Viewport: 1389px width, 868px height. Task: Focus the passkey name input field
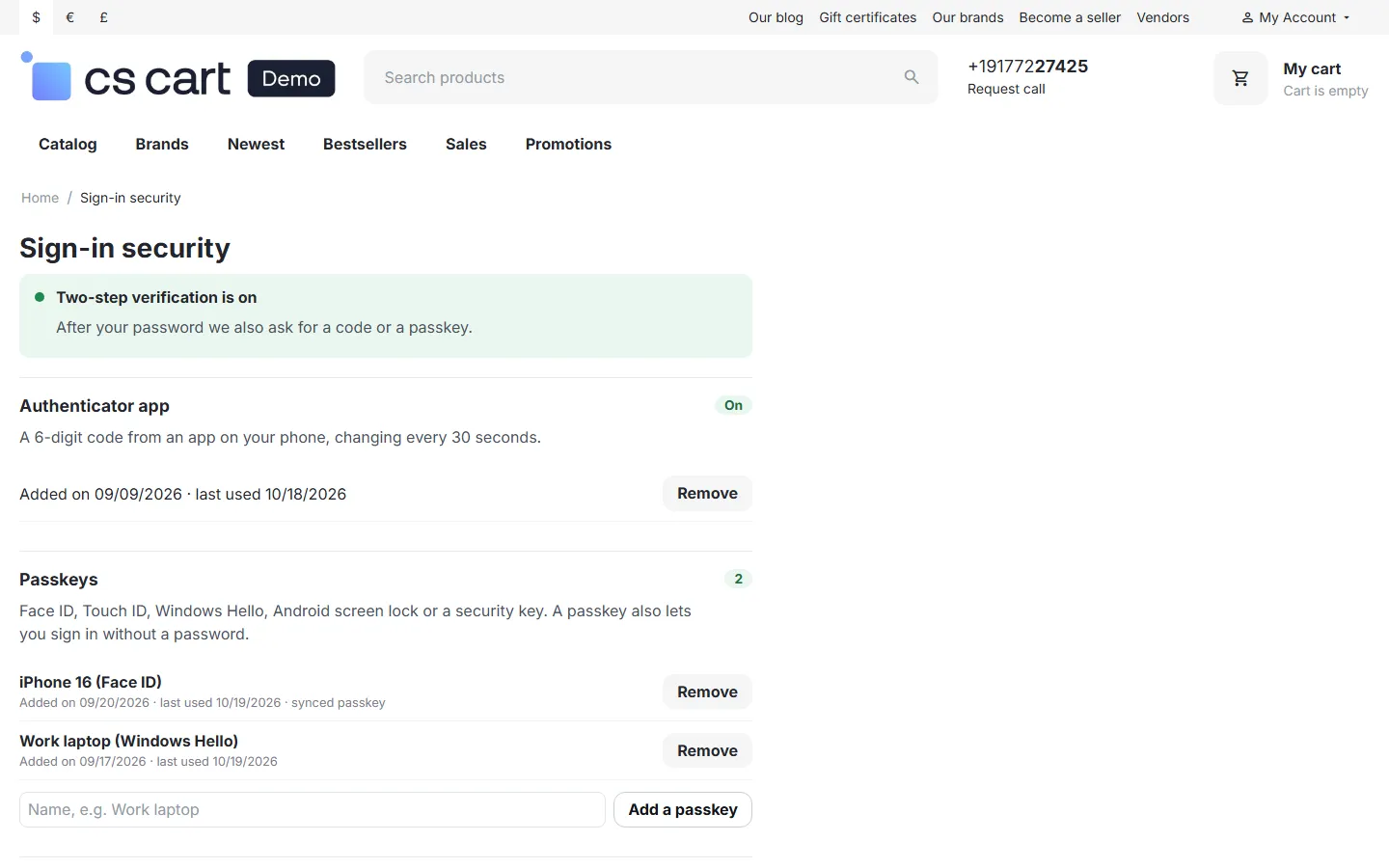coord(313,809)
